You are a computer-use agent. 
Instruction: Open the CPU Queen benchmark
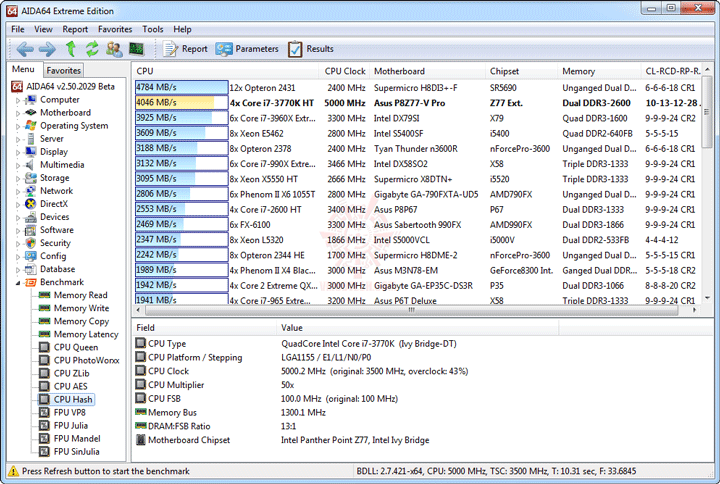(76, 347)
